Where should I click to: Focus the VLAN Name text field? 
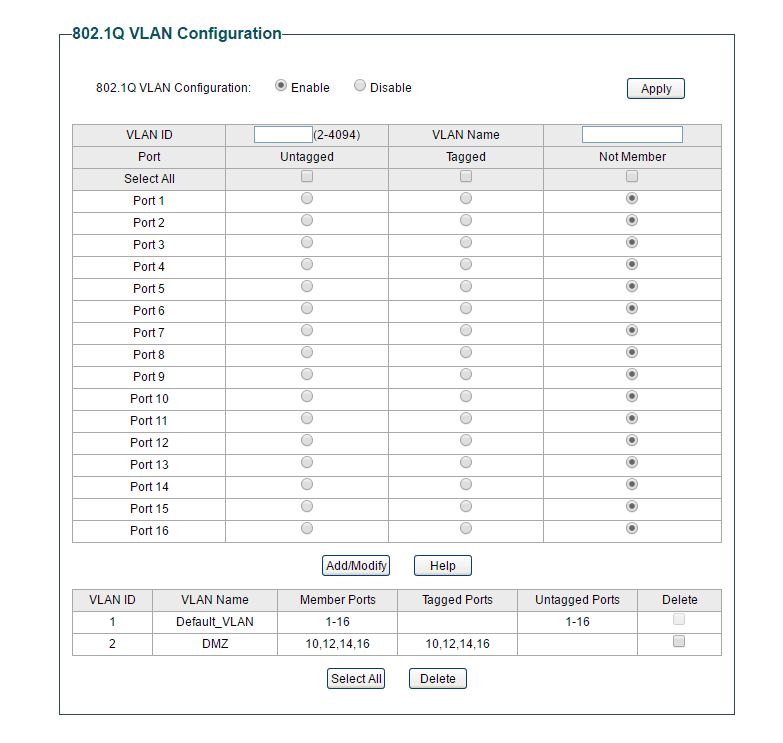point(632,134)
